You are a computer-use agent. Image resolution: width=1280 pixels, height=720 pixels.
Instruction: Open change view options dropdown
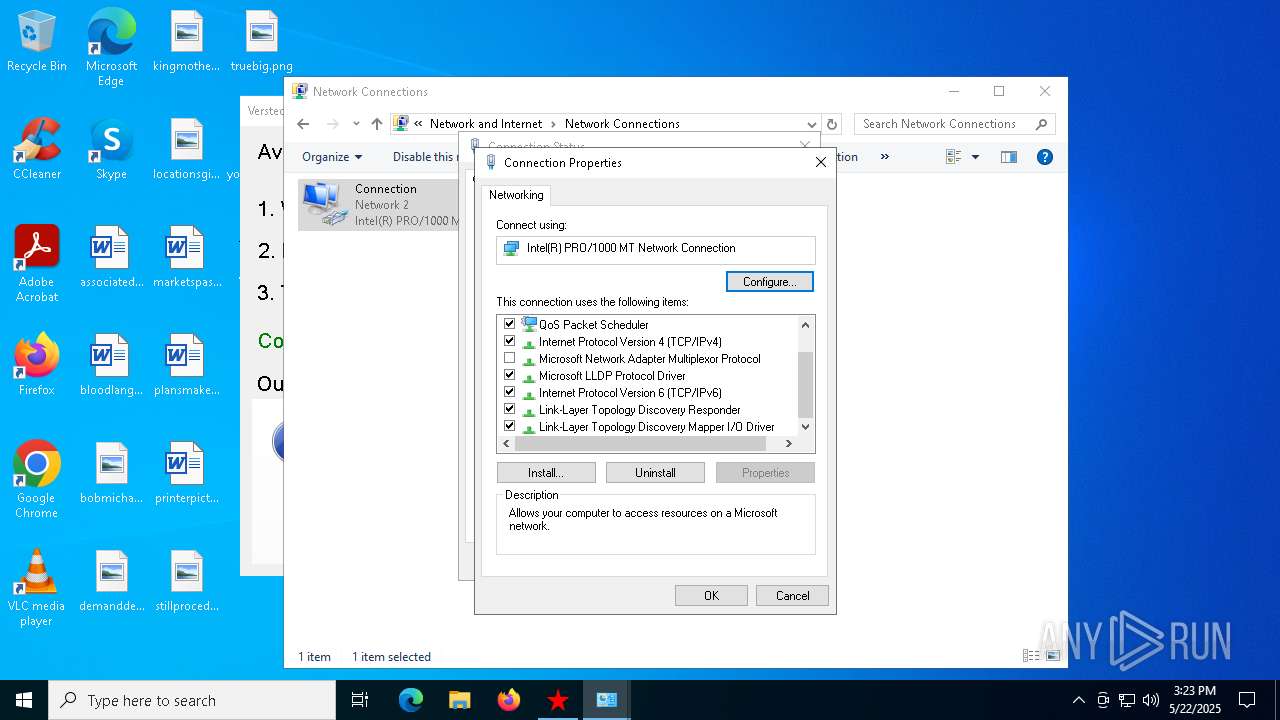(x=975, y=157)
